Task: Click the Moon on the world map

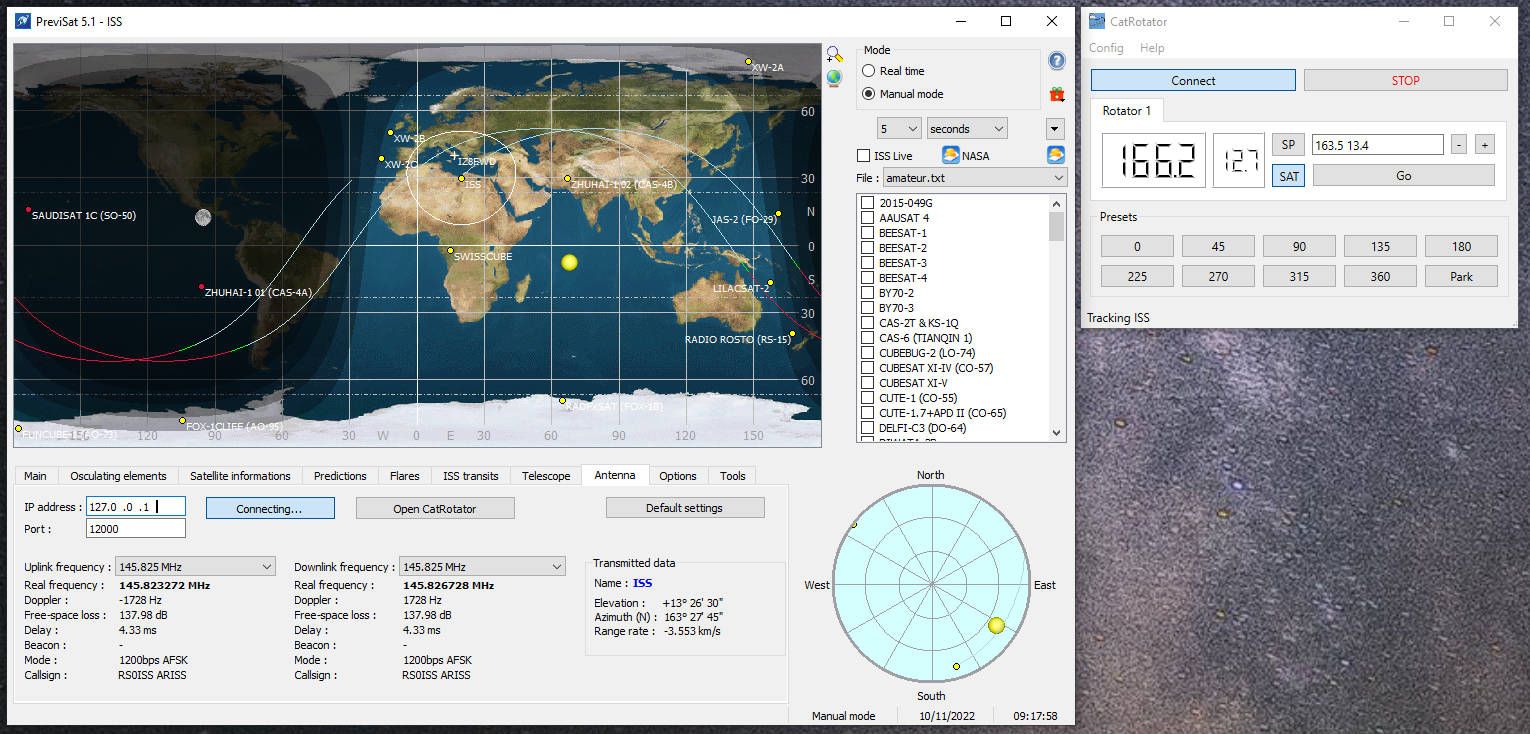Action: pos(203,217)
